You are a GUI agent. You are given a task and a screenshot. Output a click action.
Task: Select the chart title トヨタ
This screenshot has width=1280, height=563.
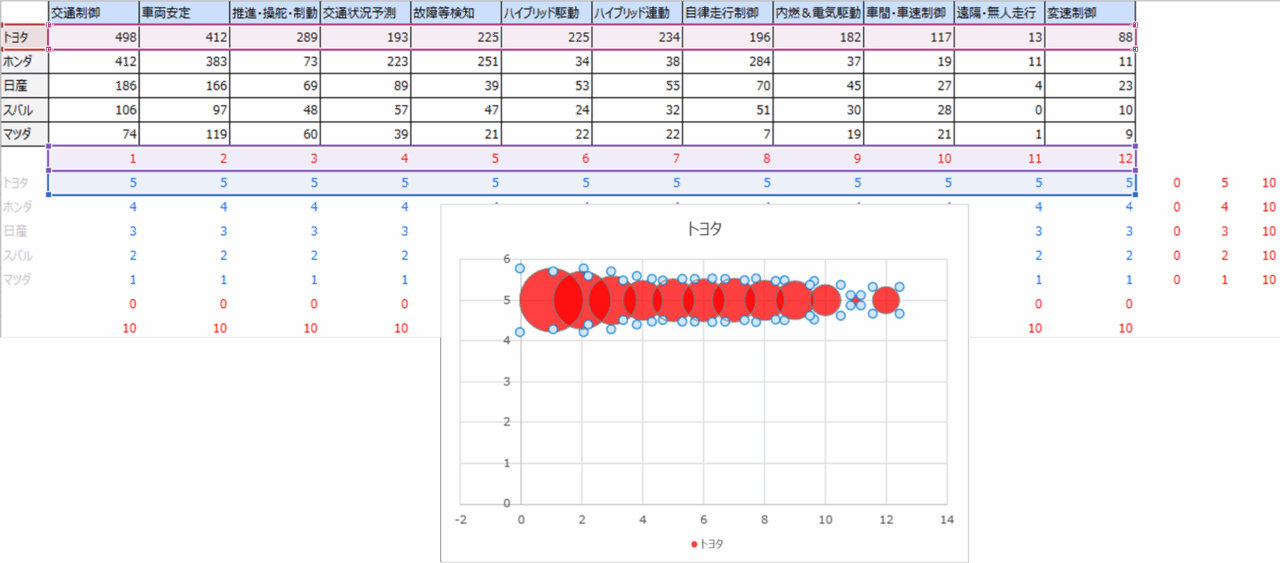point(704,229)
